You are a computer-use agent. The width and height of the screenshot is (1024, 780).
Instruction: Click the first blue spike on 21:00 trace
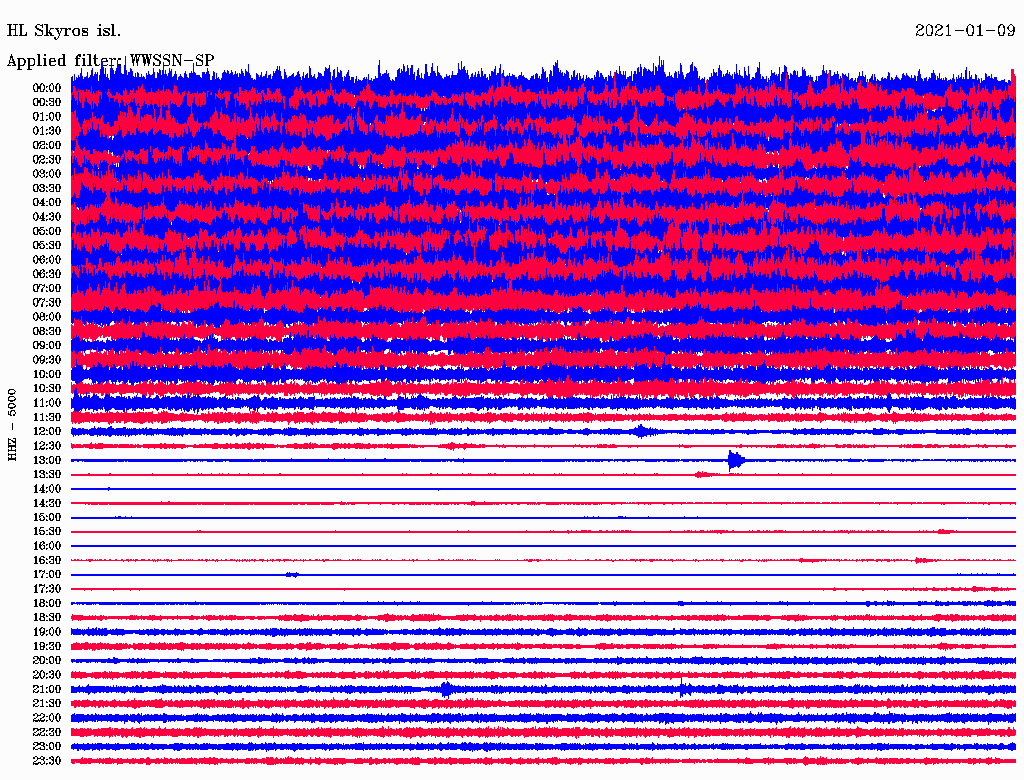pyautogui.click(x=445, y=689)
